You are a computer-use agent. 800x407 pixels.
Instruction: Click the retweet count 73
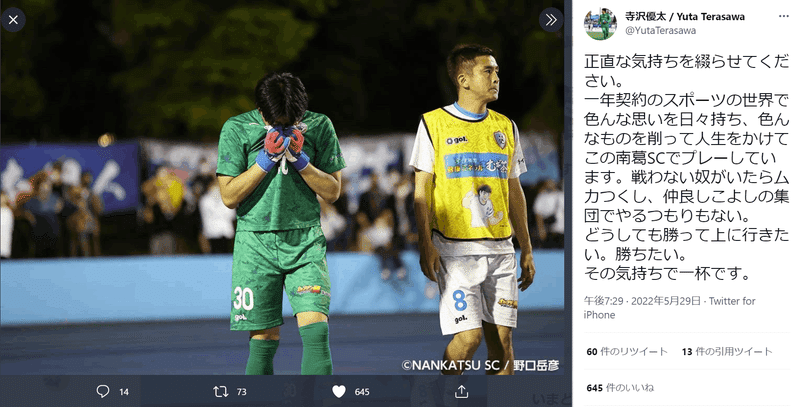click(x=242, y=392)
